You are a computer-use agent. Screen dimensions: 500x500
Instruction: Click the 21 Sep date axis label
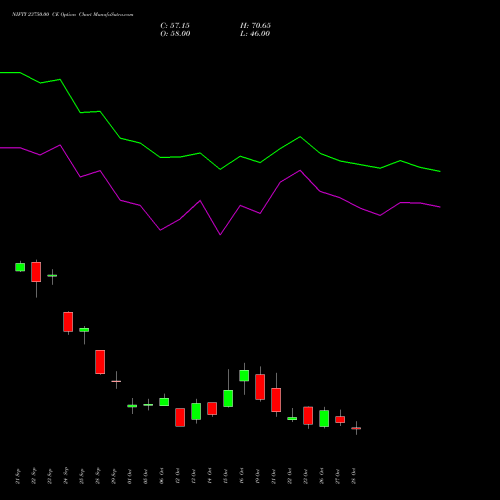click(x=18, y=476)
